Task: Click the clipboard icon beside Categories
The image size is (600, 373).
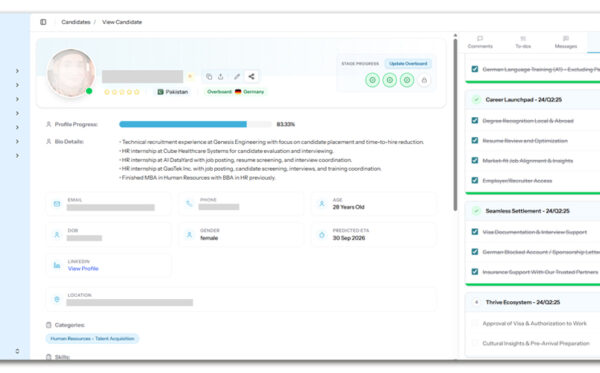Action: [x=49, y=325]
